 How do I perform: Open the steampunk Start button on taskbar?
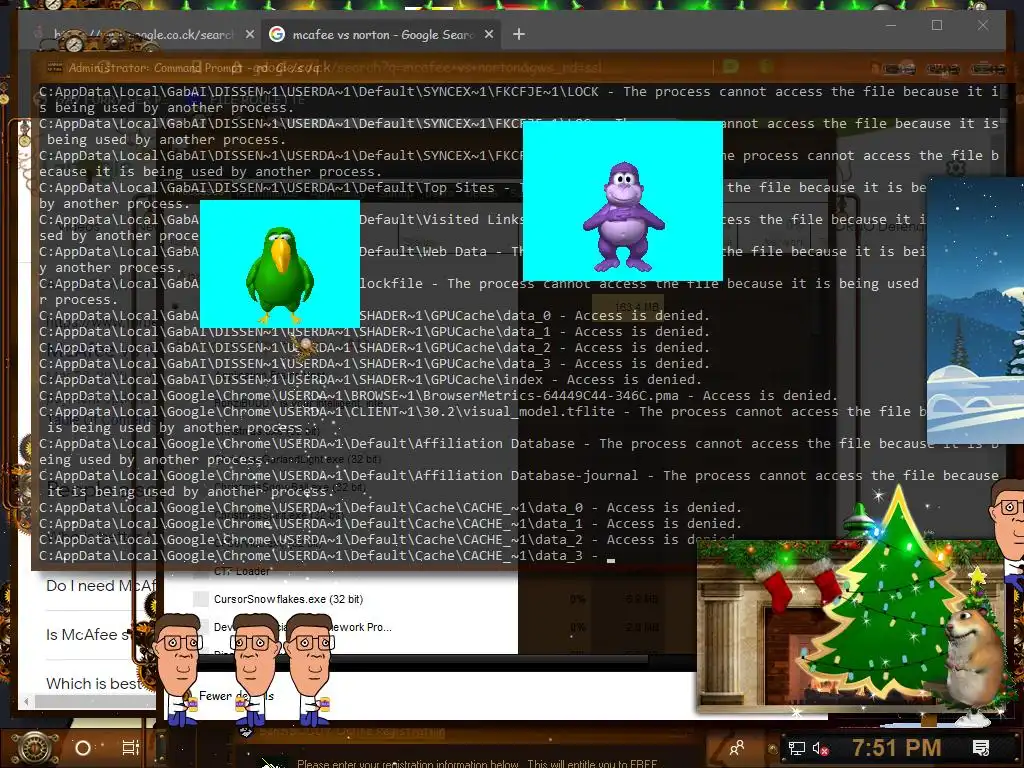click(34, 748)
